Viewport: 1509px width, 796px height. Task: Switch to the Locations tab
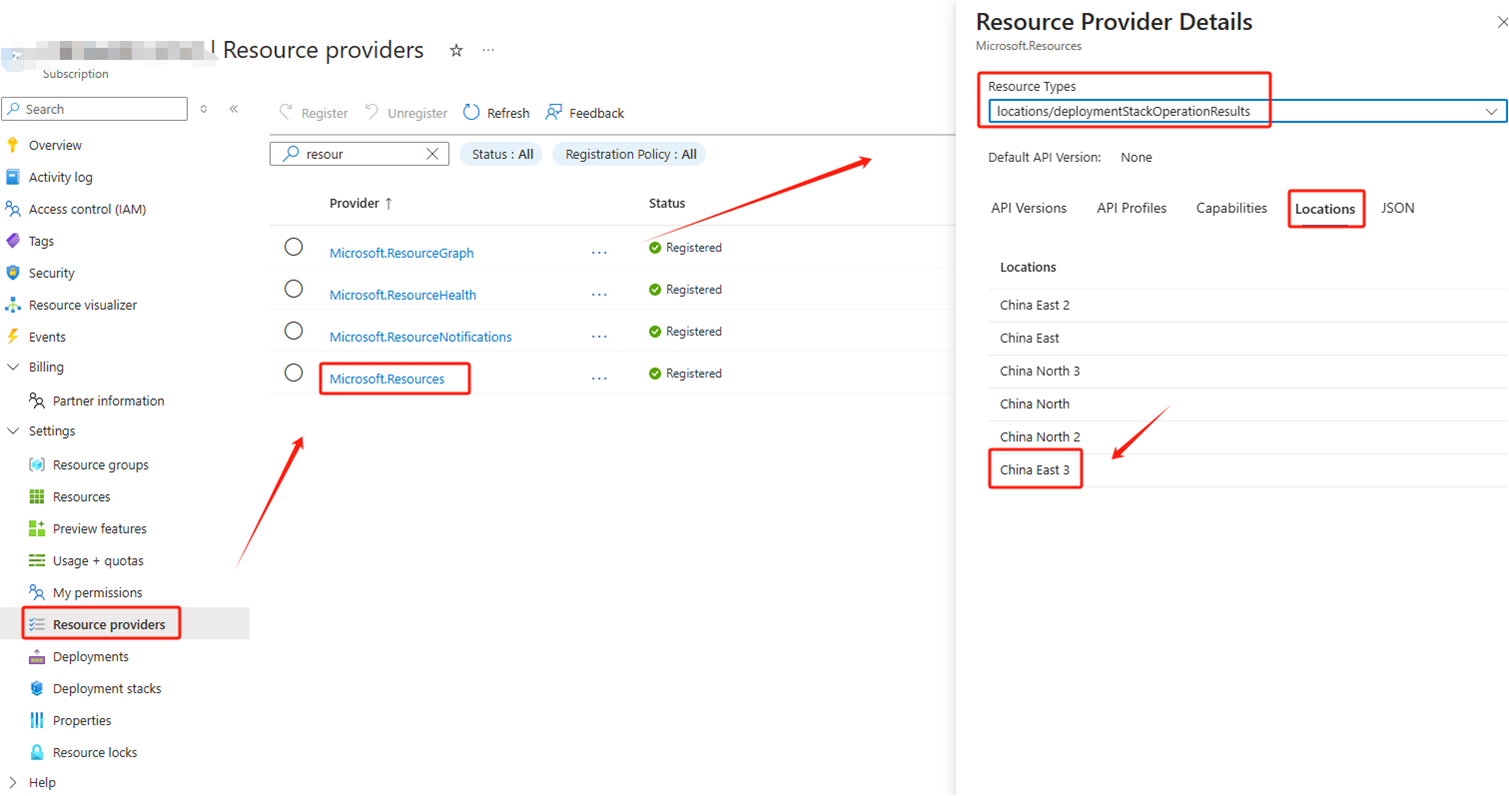click(x=1325, y=209)
